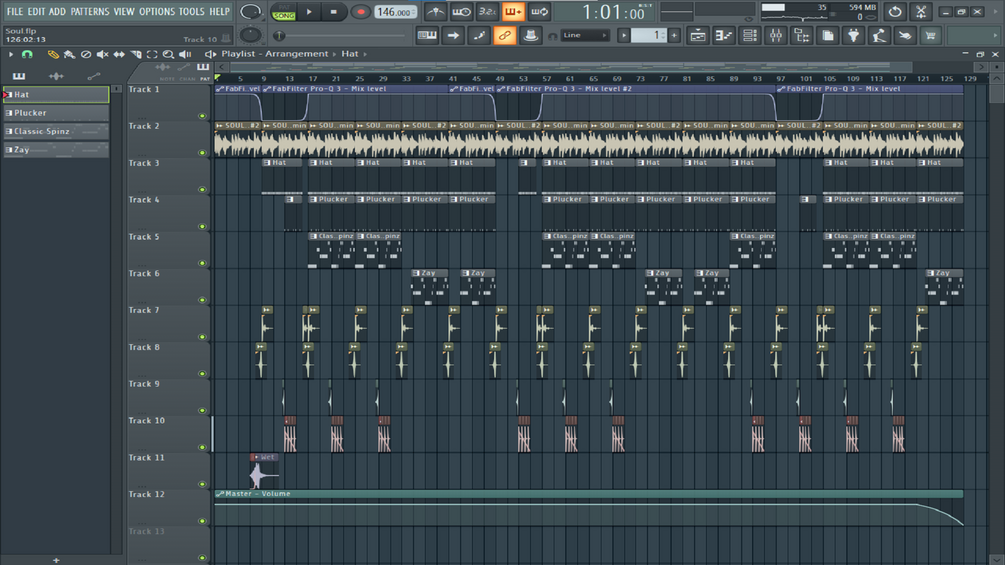Open the TOOLS menu

point(192,12)
